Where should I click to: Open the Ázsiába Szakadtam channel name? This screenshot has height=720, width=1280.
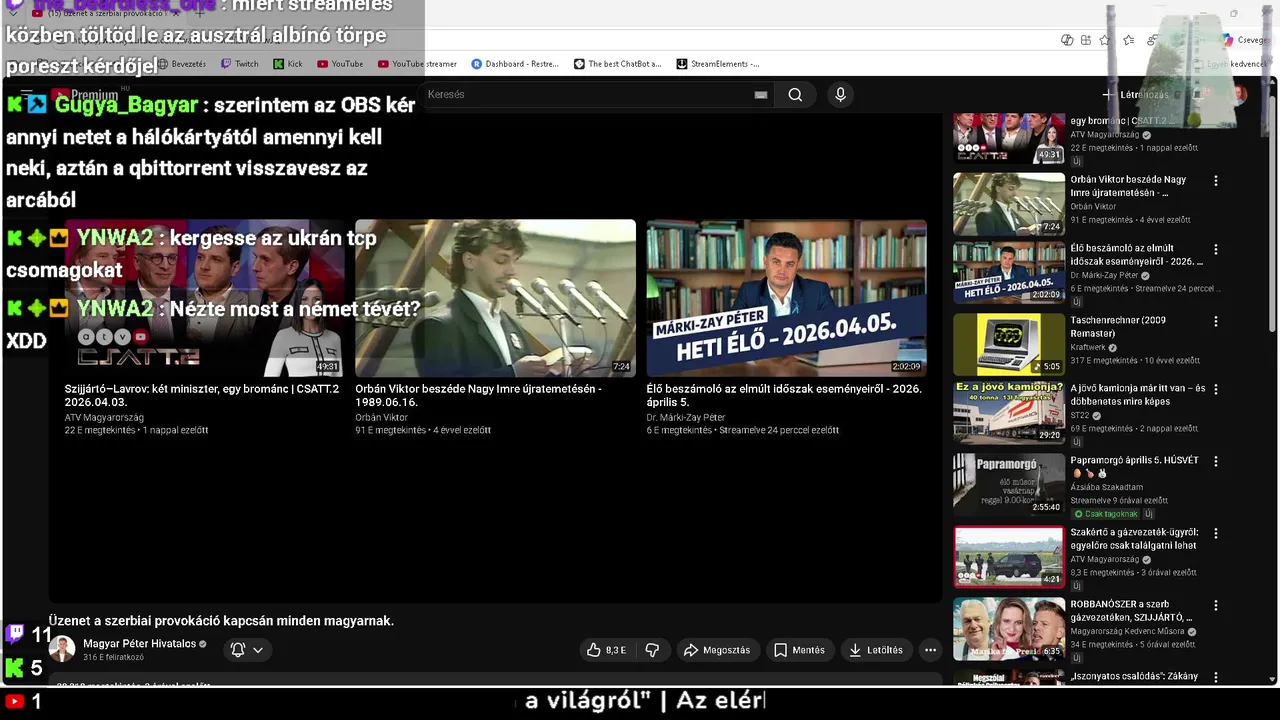point(1107,487)
